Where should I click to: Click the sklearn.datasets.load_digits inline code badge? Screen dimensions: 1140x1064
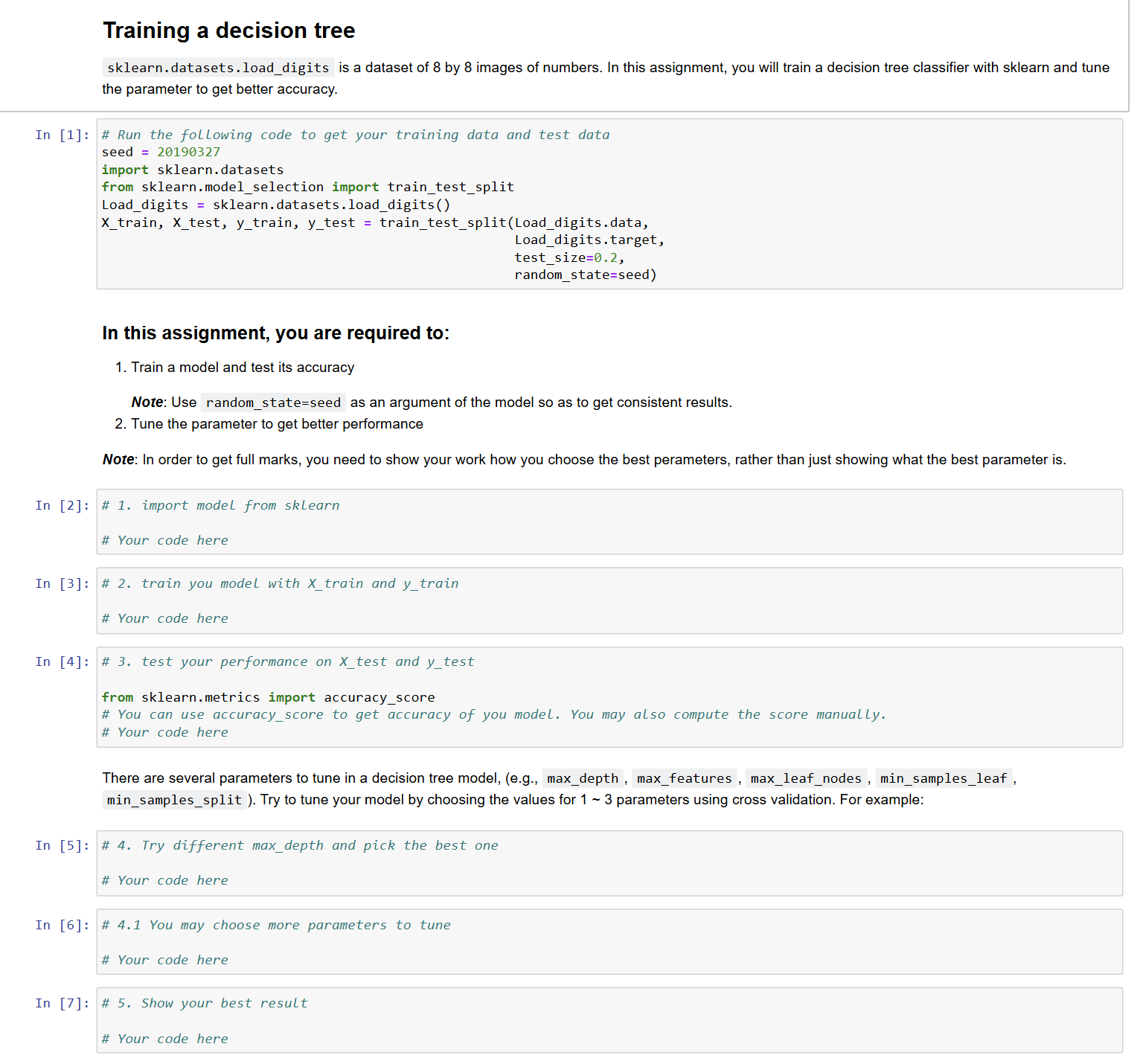[x=217, y=67]
